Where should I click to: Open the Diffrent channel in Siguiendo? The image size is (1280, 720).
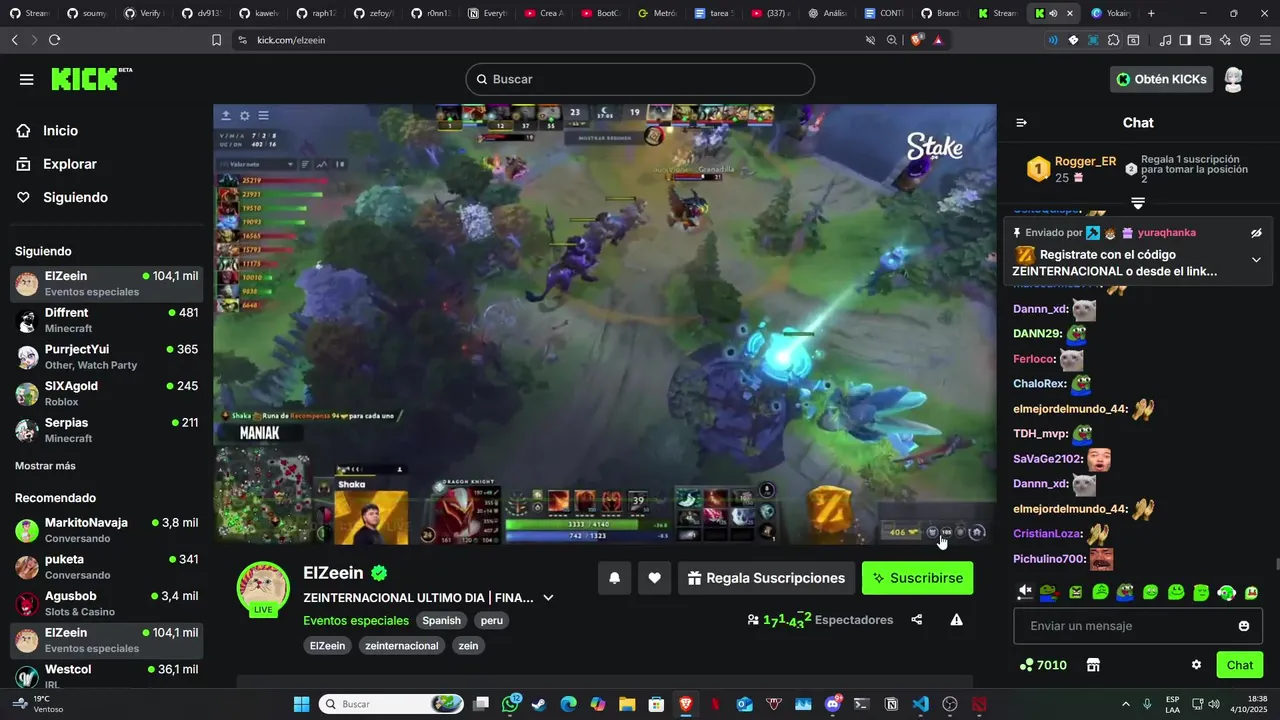coord(106,320)
